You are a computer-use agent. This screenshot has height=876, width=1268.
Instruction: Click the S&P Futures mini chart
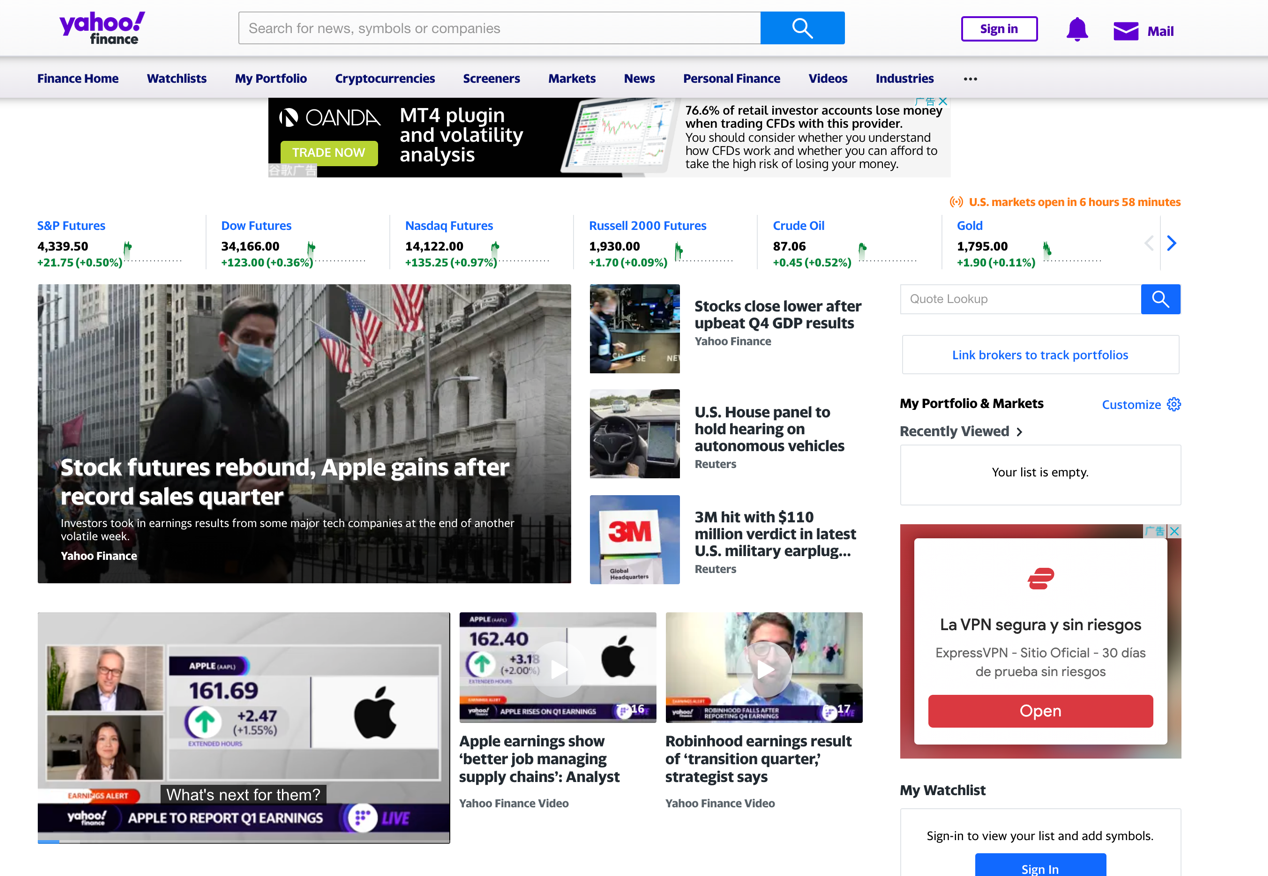(x=153, y=252)
